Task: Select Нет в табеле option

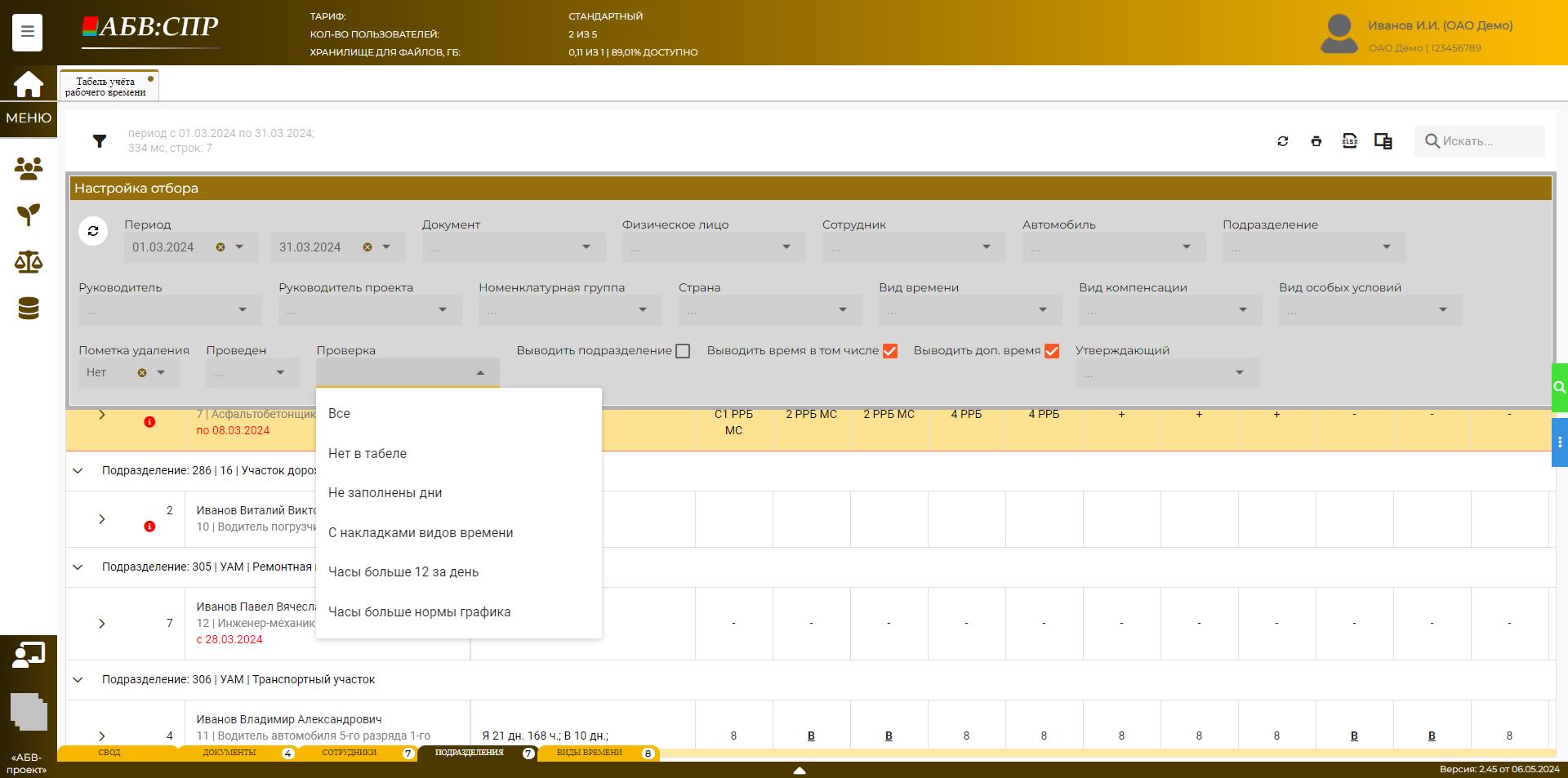Action: coord(367,454)
